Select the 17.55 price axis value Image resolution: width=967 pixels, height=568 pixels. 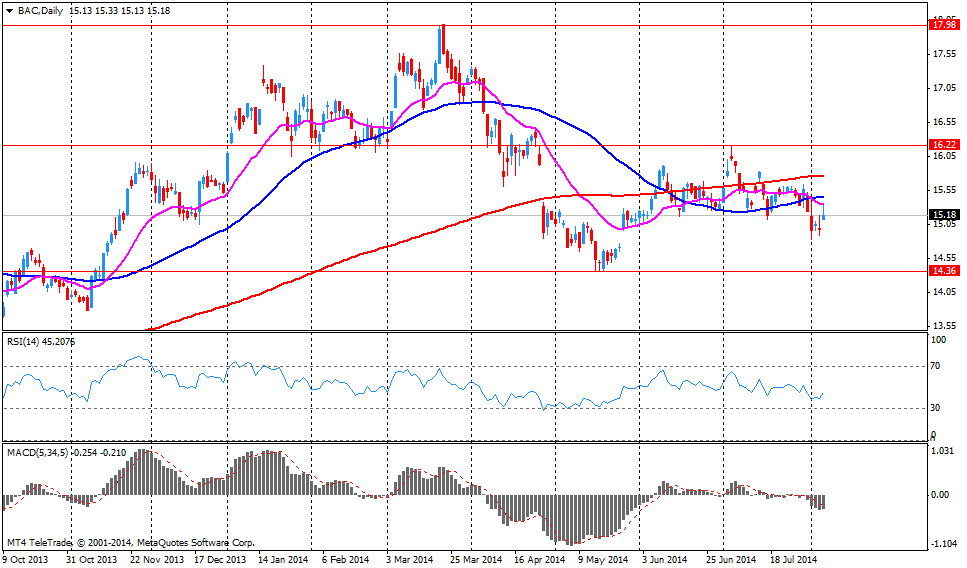click(x=943, y=55)
